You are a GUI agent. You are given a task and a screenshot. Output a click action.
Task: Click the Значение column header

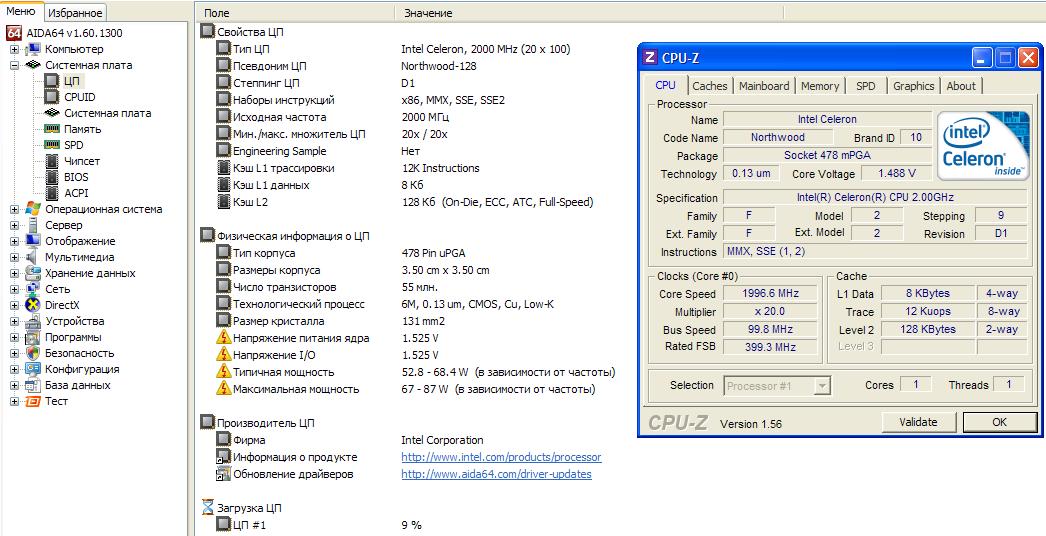pyautogui.click(x=588, y=13)
